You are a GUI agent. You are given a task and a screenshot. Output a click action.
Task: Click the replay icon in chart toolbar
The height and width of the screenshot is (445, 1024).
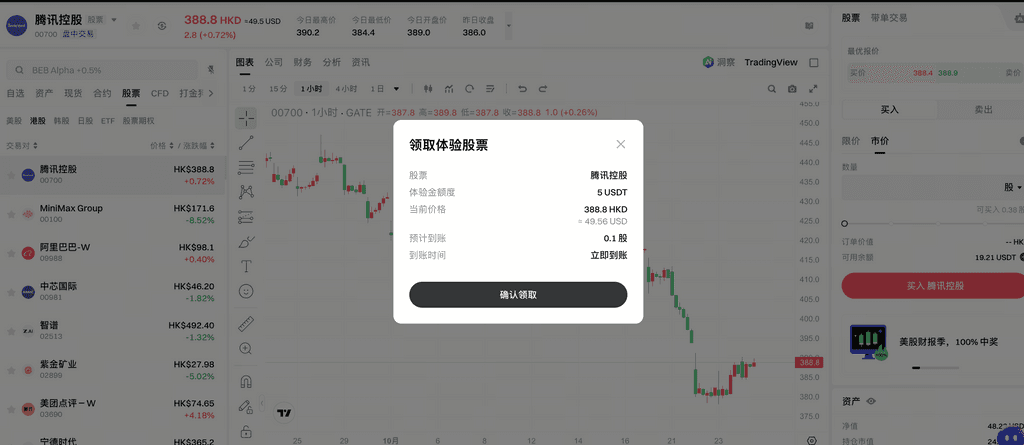[470, 88]
